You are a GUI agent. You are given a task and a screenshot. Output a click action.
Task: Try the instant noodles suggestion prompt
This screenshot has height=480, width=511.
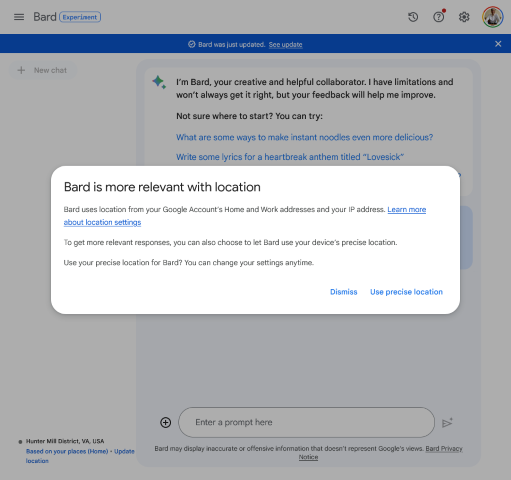click(304, 137)
